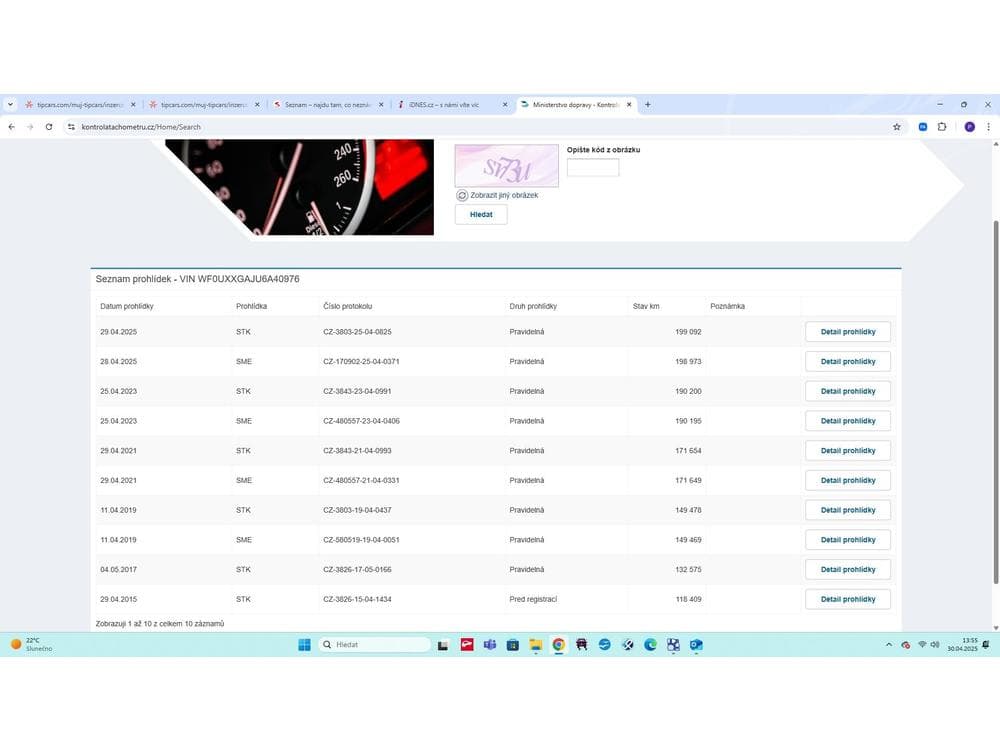Reload the page with the refresh icon
Viewport: 1000px width, 750px height.
click(x=49, y=127)
